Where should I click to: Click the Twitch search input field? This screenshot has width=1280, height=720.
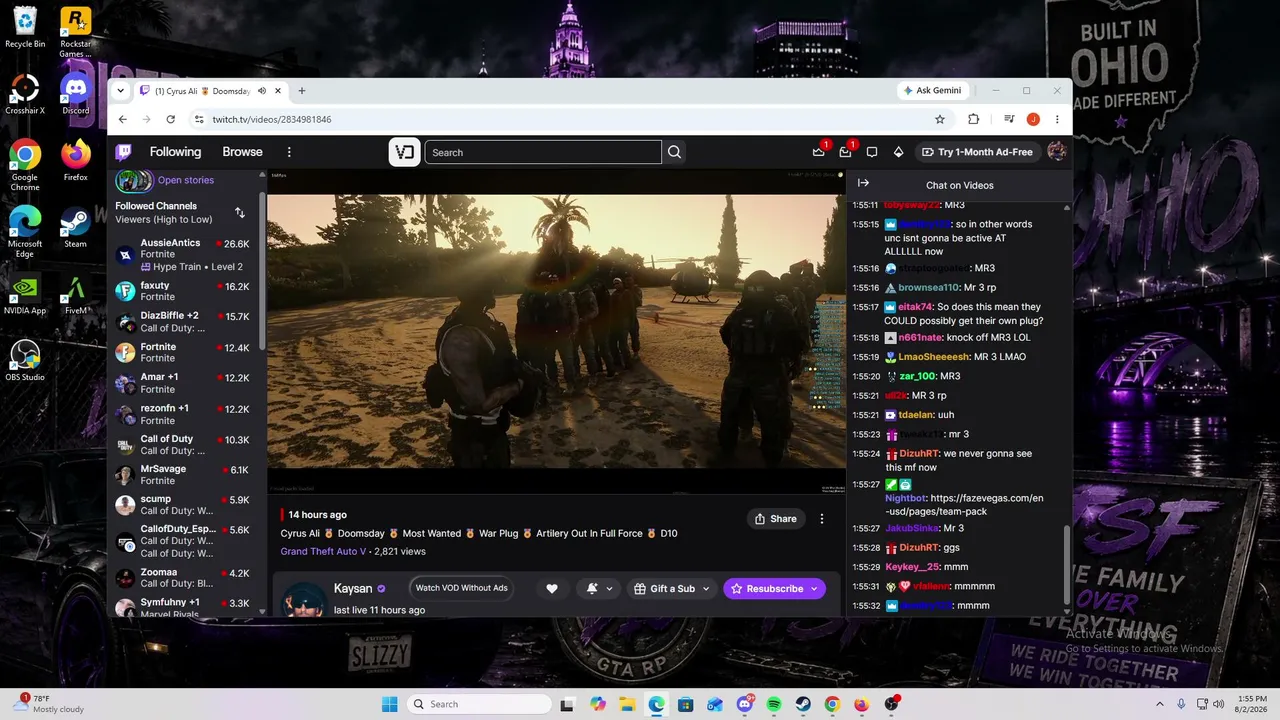click(x=543, y=152)
